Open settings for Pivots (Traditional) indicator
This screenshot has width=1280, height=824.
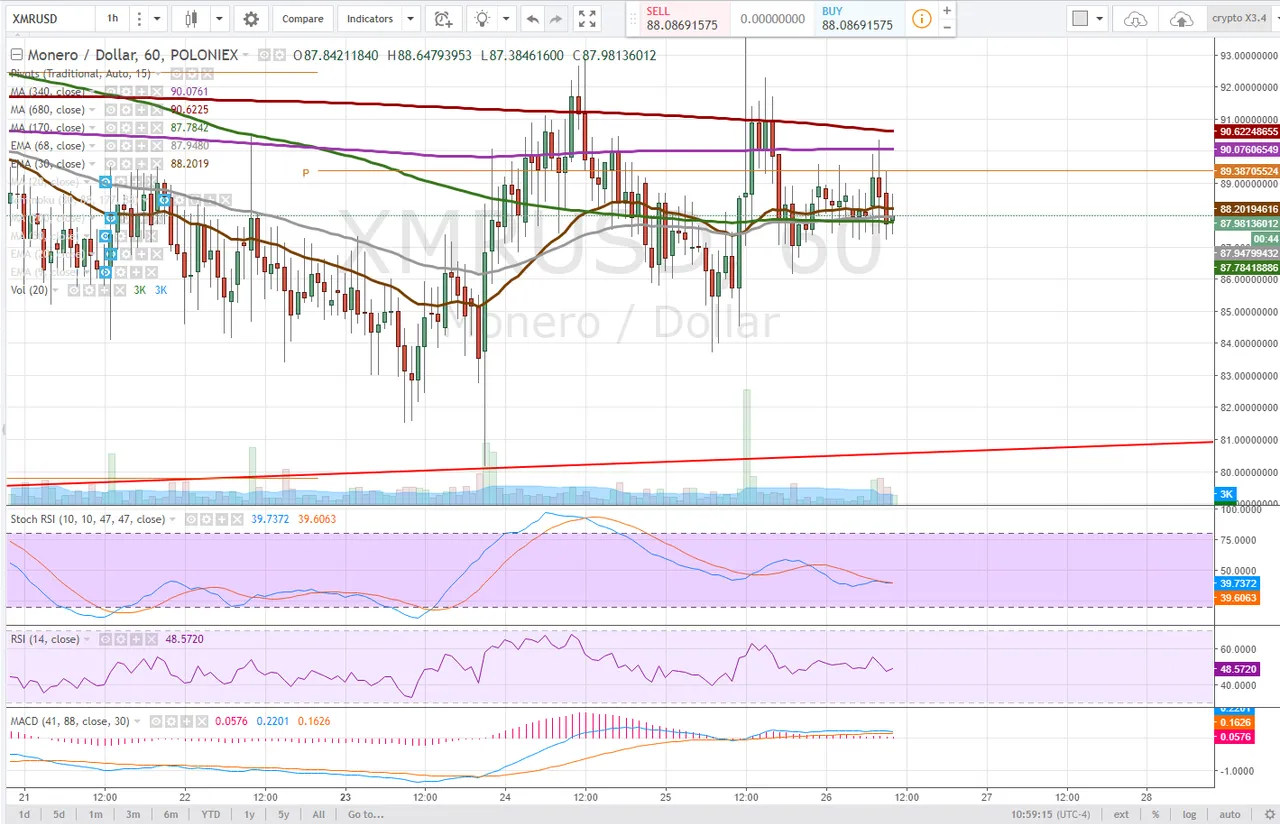192,73
